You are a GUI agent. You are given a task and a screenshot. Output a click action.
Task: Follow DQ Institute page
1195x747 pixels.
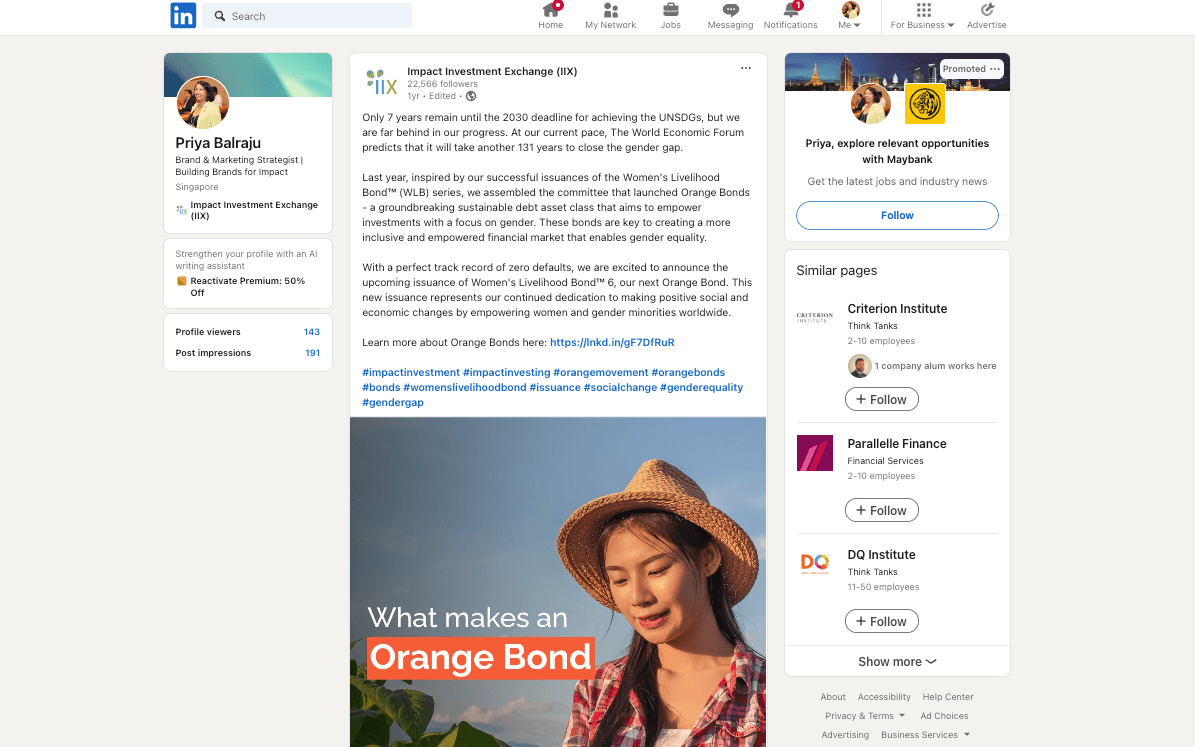coord(882,621)
